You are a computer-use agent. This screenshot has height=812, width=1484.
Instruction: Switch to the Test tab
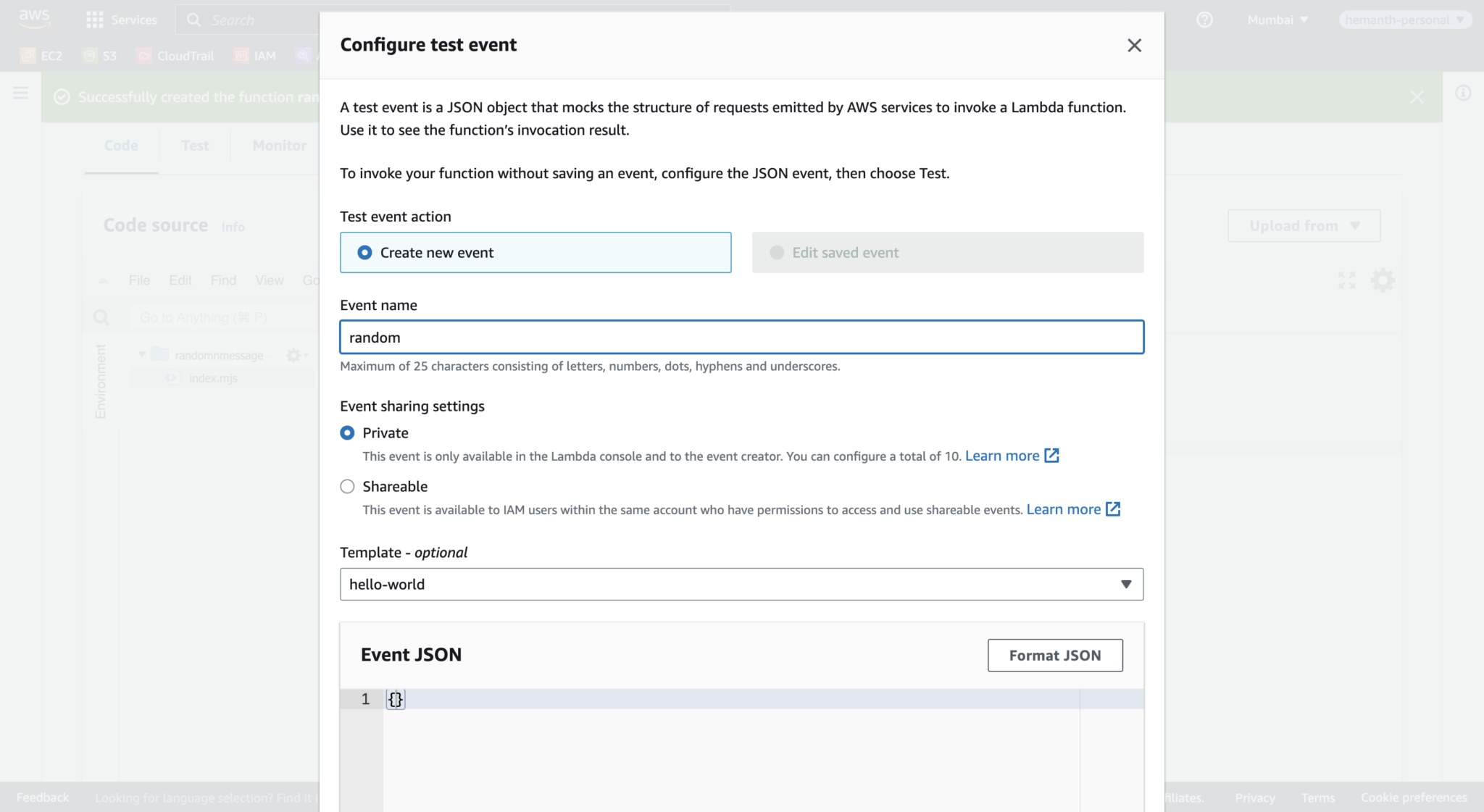(x=194, y=145)
